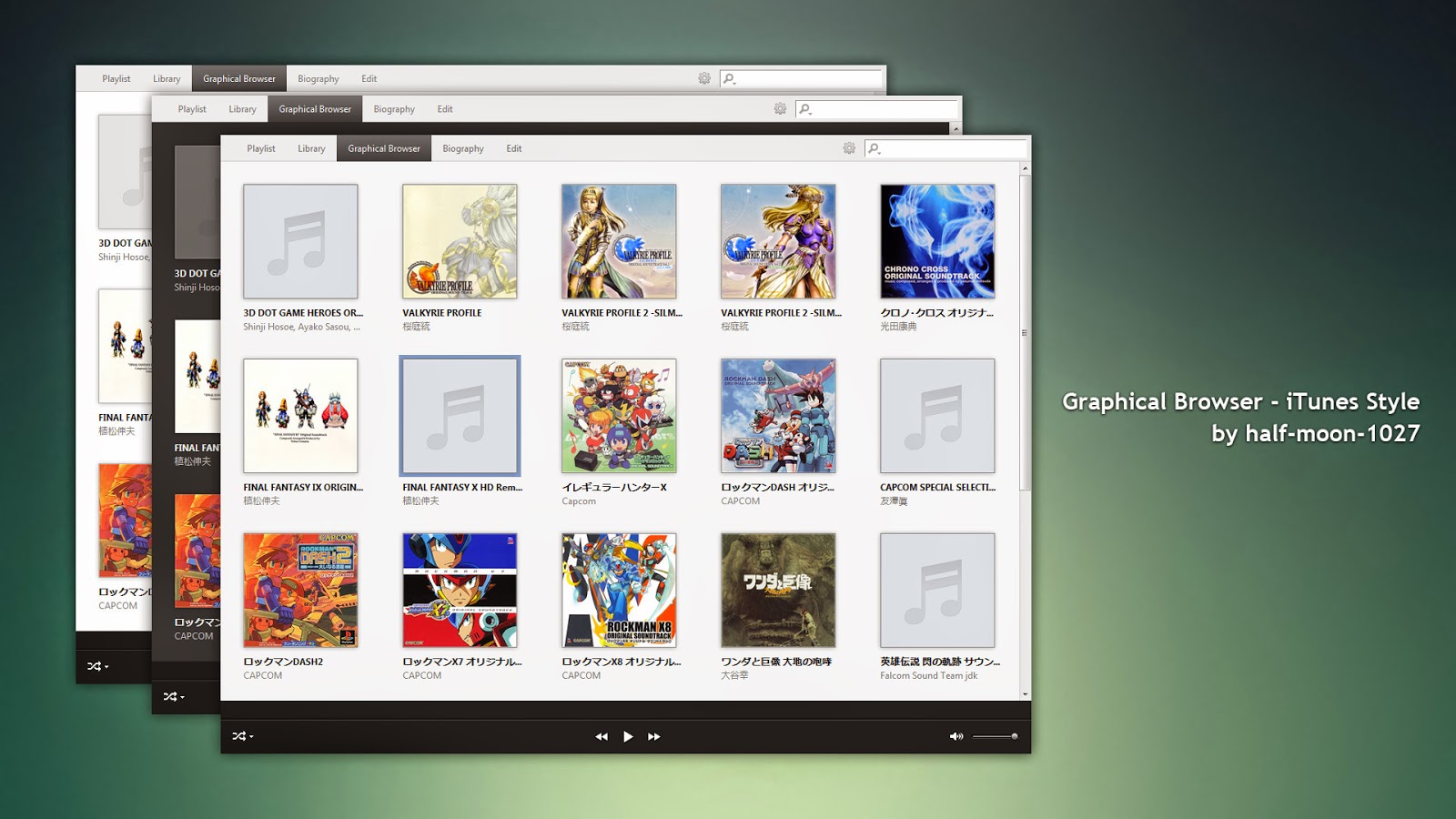
Task: Select VALKYRIE PROFILE album cover
Action: (x=460, y=241)
